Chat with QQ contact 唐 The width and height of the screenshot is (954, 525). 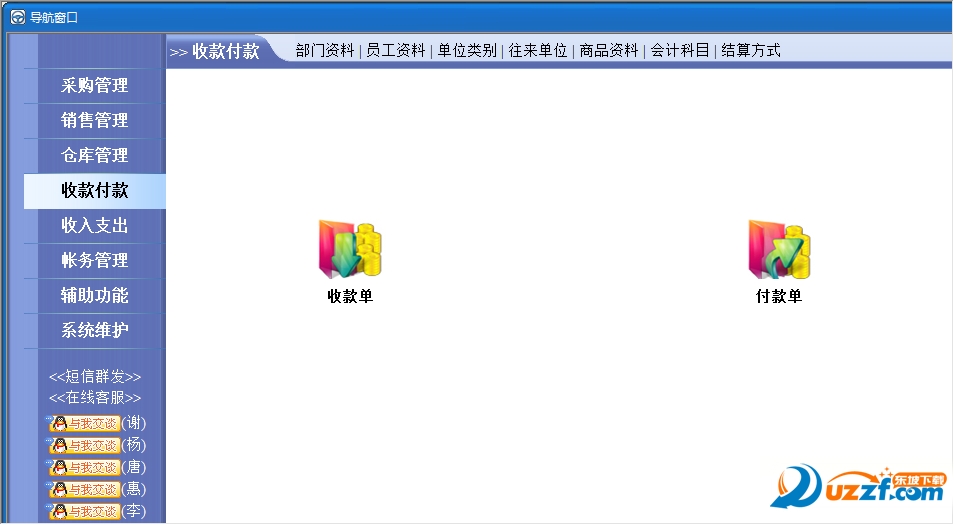84,467
